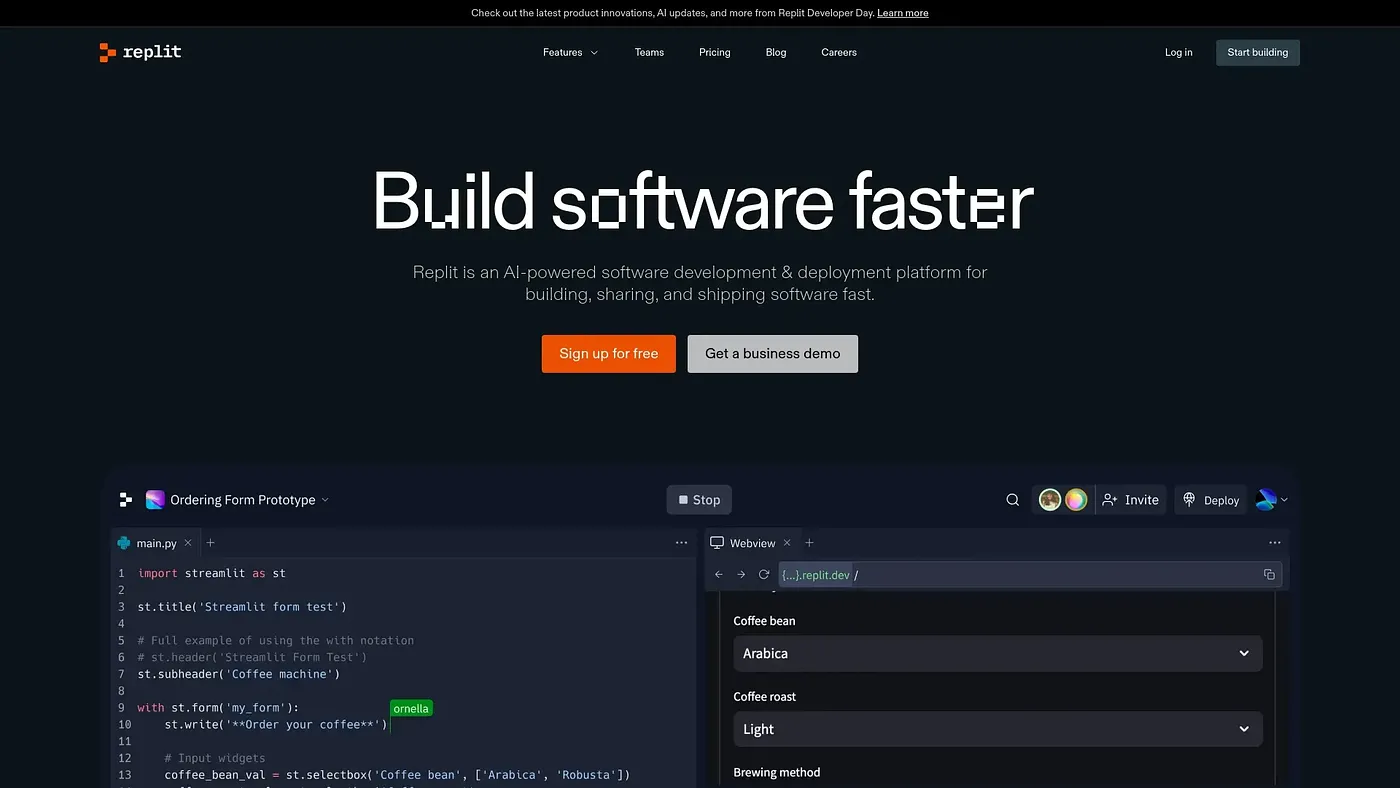Stop the running program
The image size is (1400, 788).
pyautogui.click(x=699, y=500)
